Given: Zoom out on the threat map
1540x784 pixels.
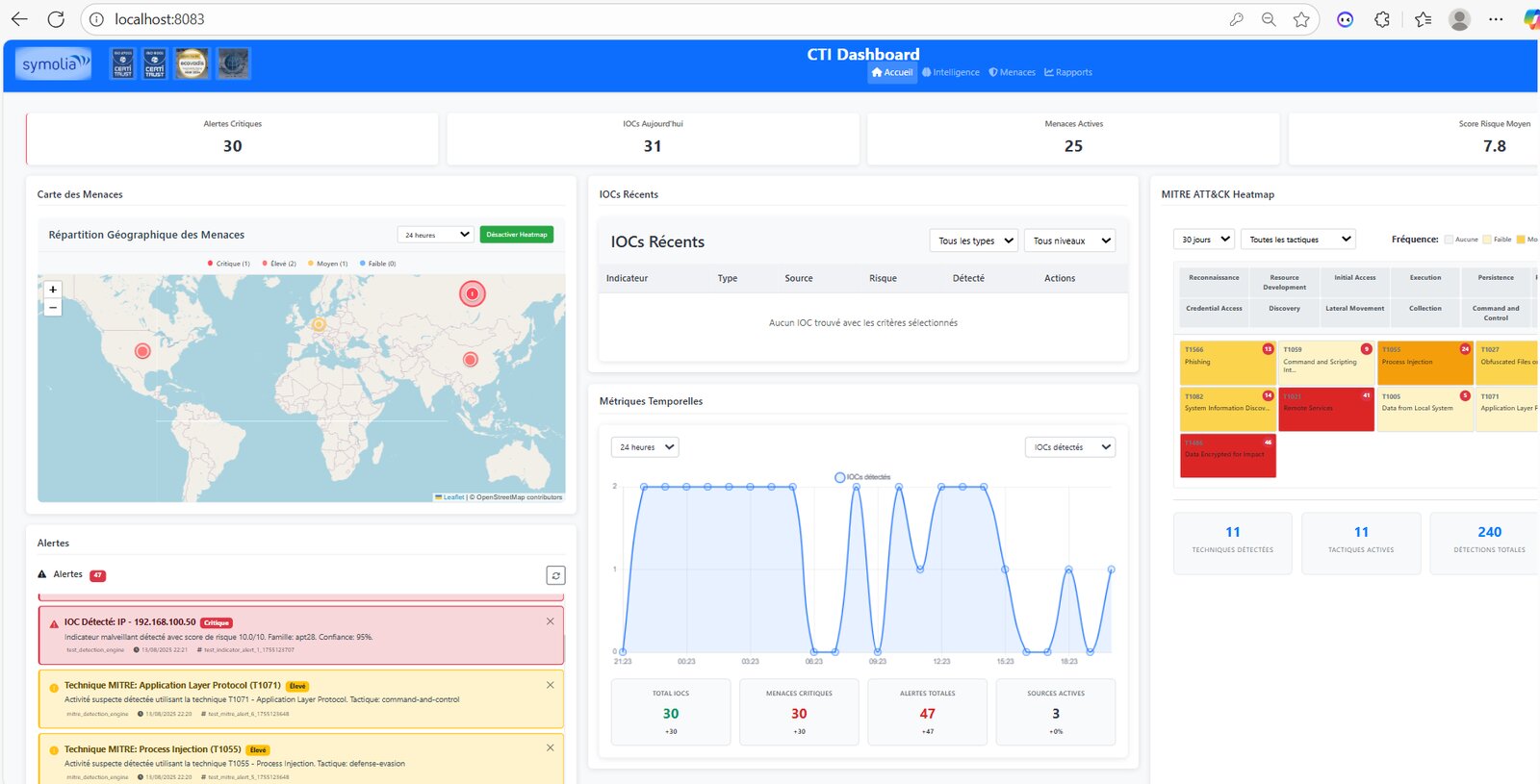Looking at the screenshot, I should click(53, 308).
